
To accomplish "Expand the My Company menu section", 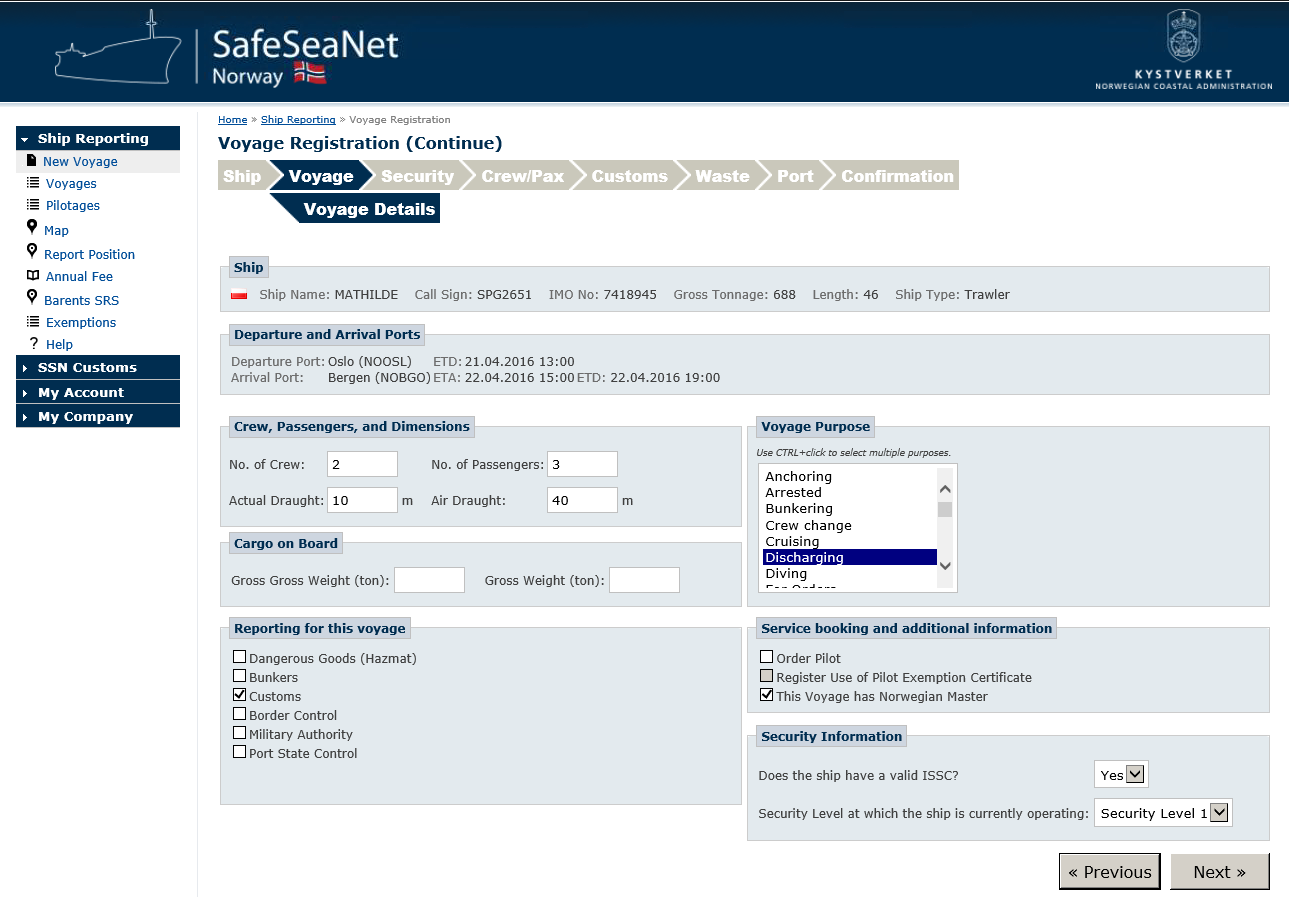I will click(98, 416).
